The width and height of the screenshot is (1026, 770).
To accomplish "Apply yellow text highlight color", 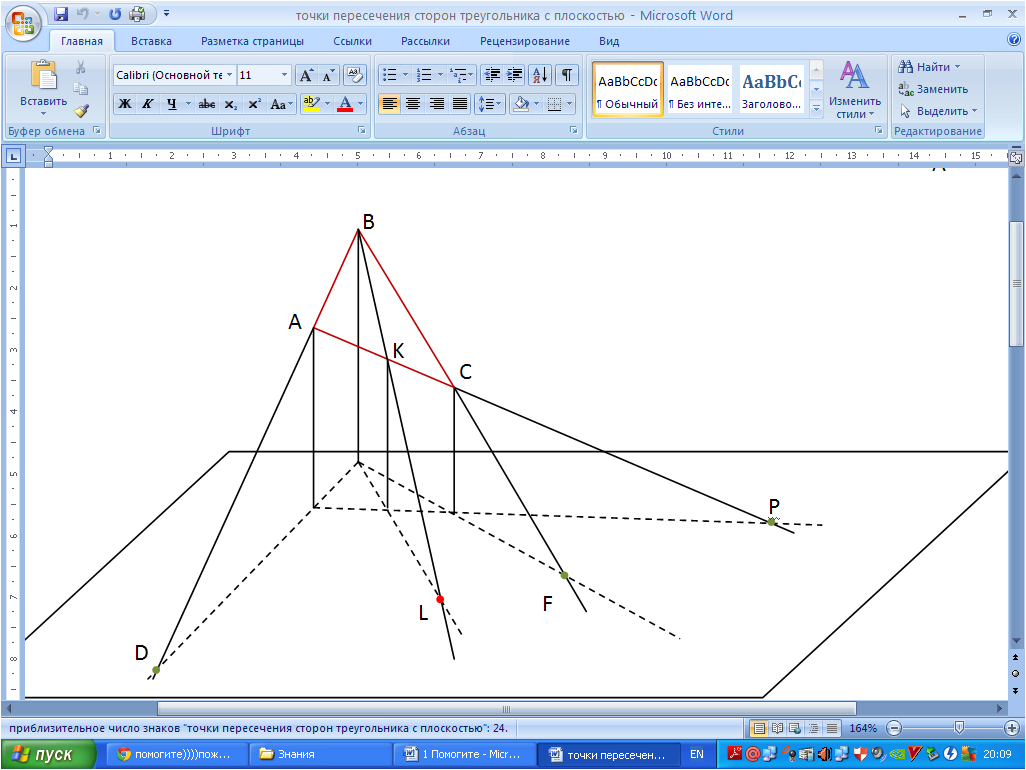I will coord(311,103).
